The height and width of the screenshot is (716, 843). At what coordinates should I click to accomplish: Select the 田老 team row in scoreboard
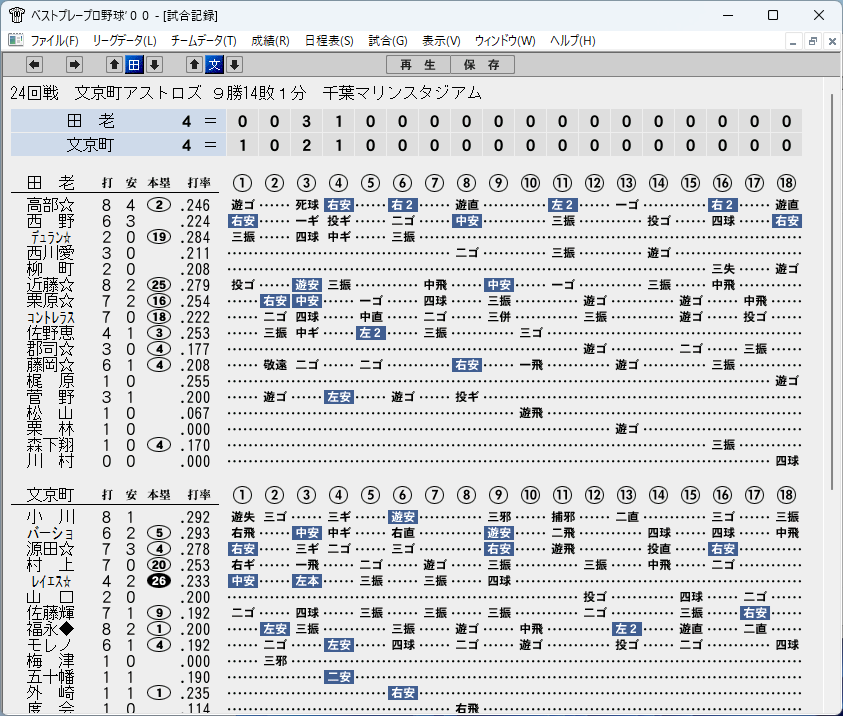pos(406,121)
